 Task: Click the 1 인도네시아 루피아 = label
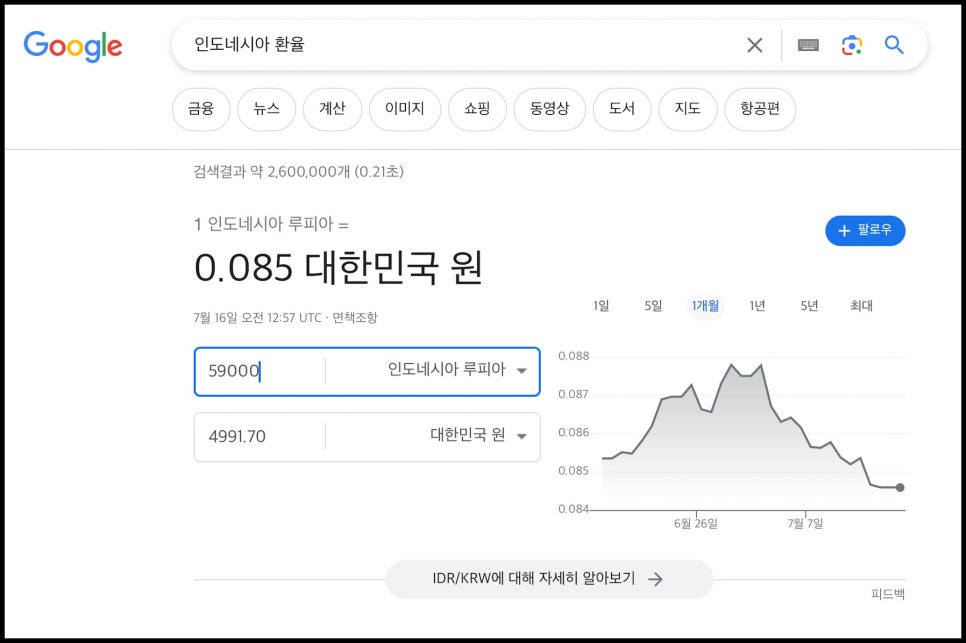(x=271, y=224)
